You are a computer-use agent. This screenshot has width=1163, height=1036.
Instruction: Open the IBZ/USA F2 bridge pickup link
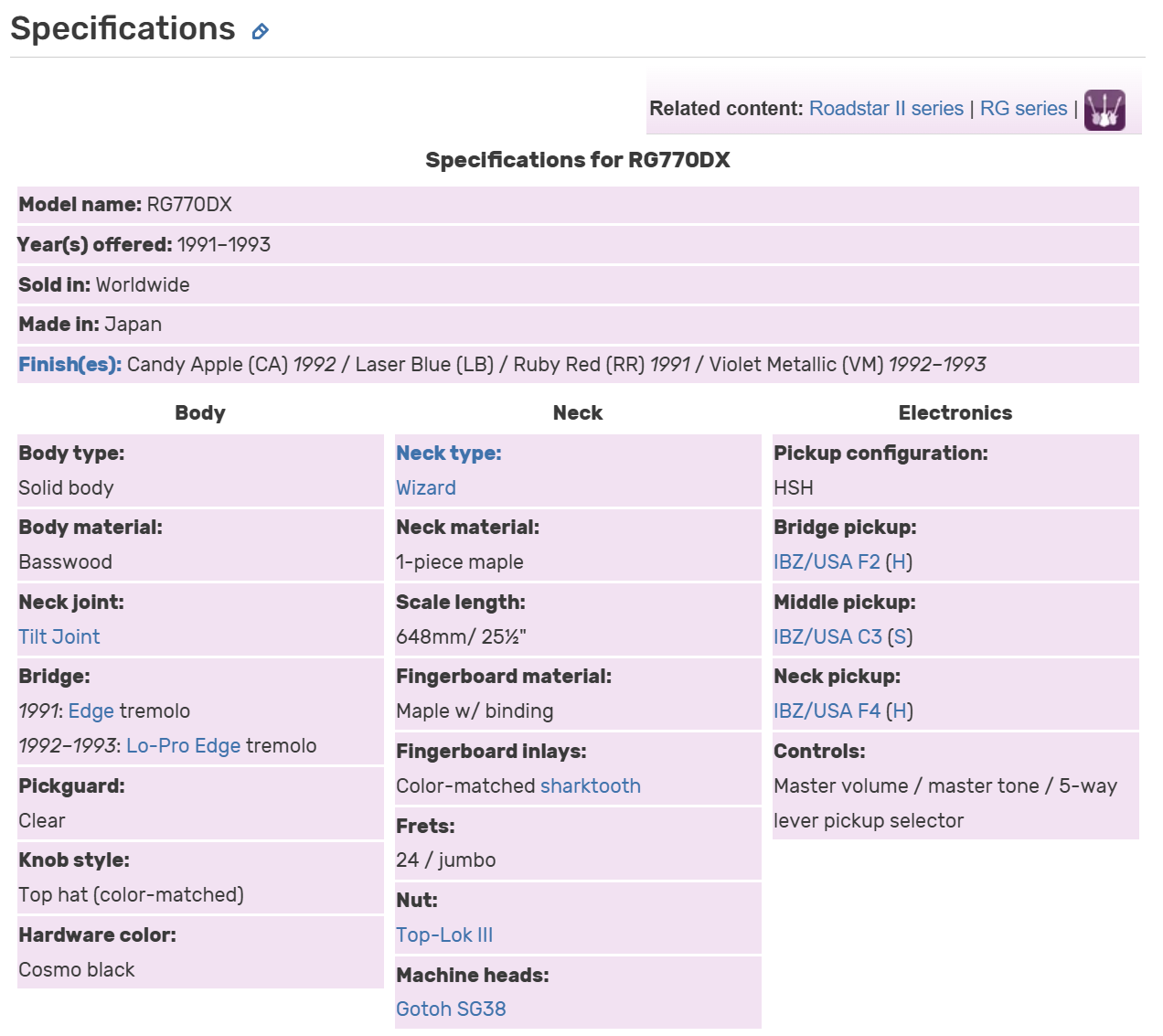pyautogui.click(x=827, y=562)
